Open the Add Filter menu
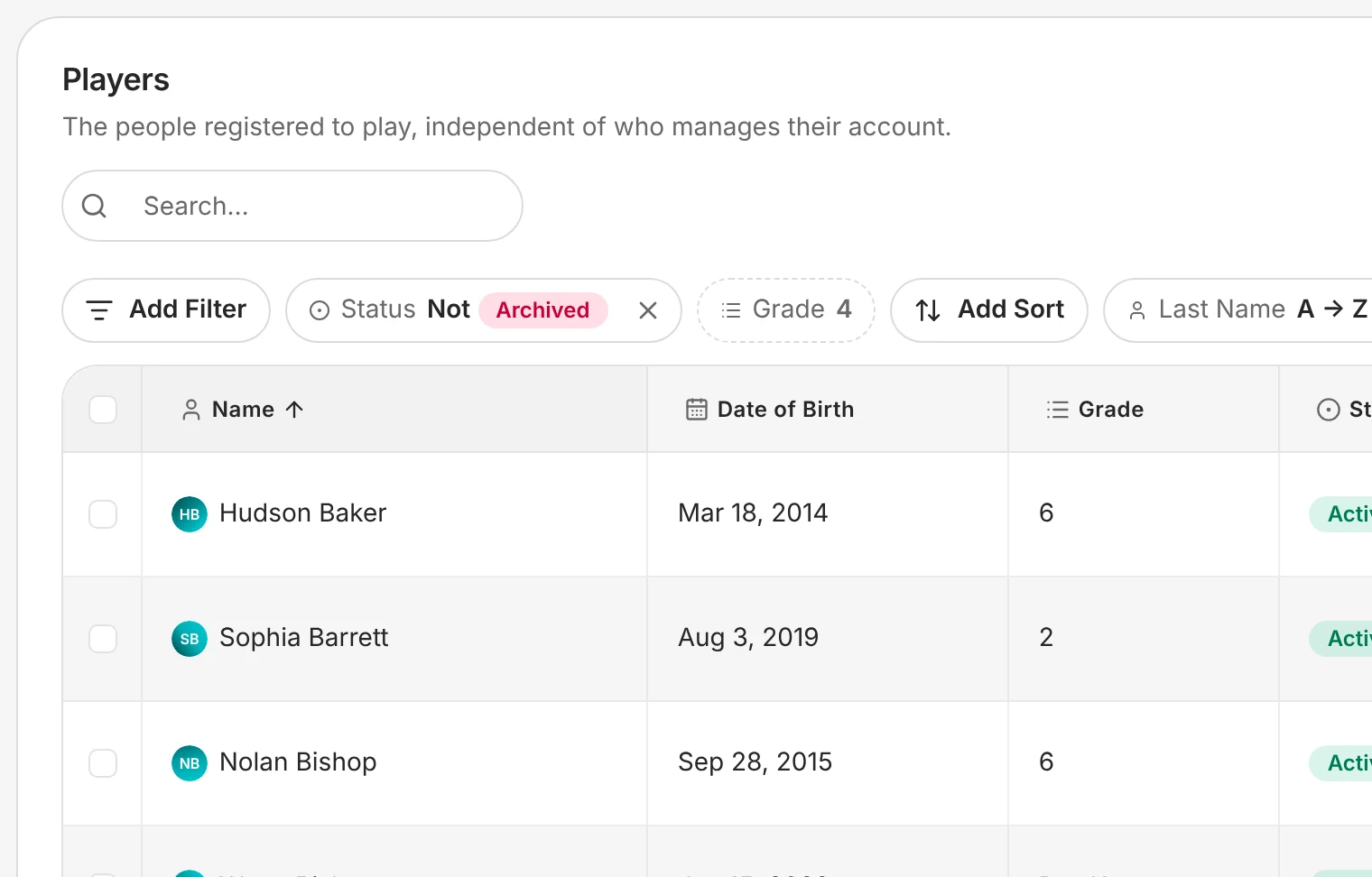 pyautogui.click(x=166, y=310)
